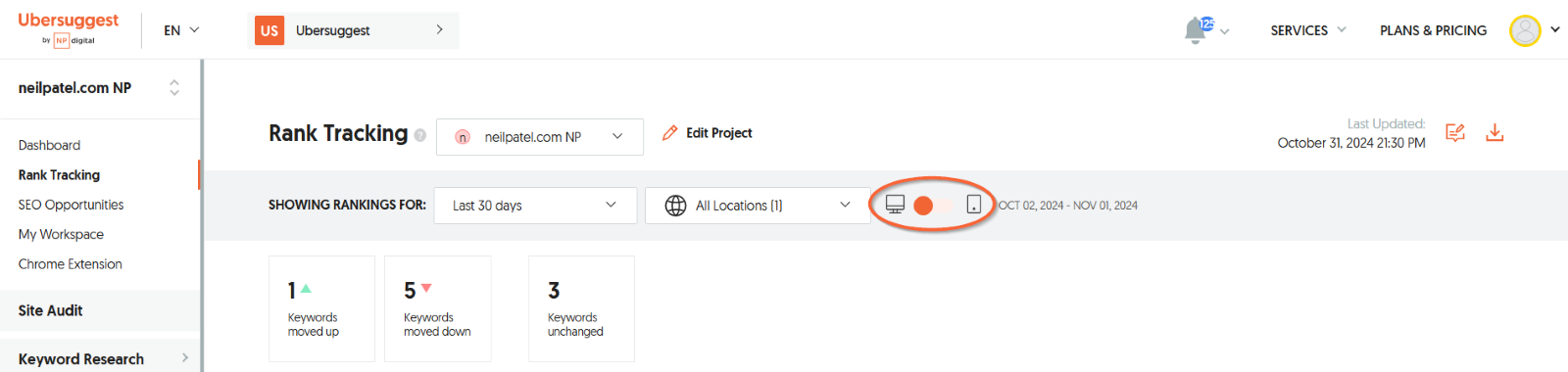Open the user profile avatar
This screenshot has height=372, width=1568.
[1525, 30]
